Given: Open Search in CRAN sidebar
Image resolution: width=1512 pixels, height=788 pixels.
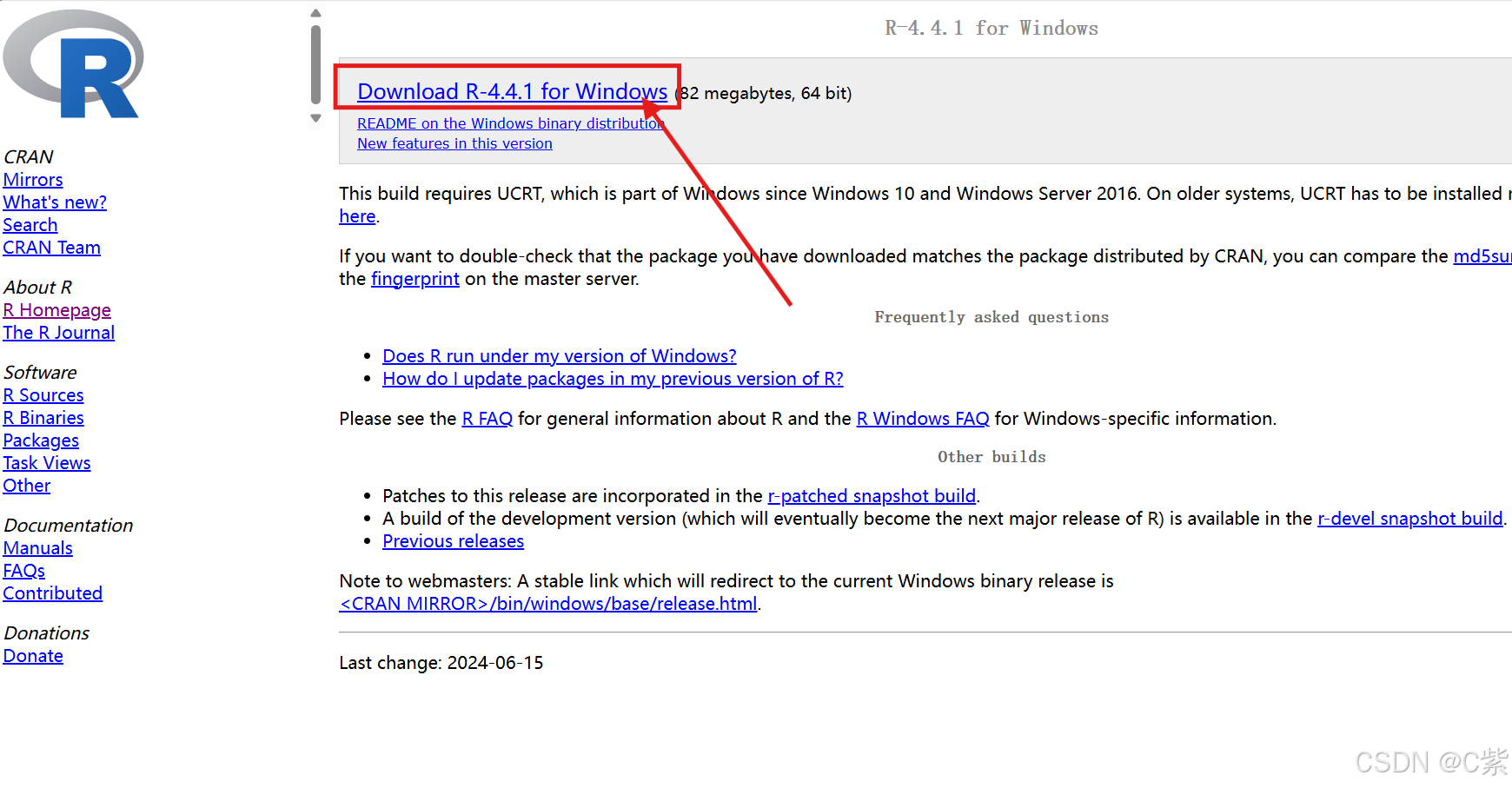Looking at the screenshot, I should [30, 225].
